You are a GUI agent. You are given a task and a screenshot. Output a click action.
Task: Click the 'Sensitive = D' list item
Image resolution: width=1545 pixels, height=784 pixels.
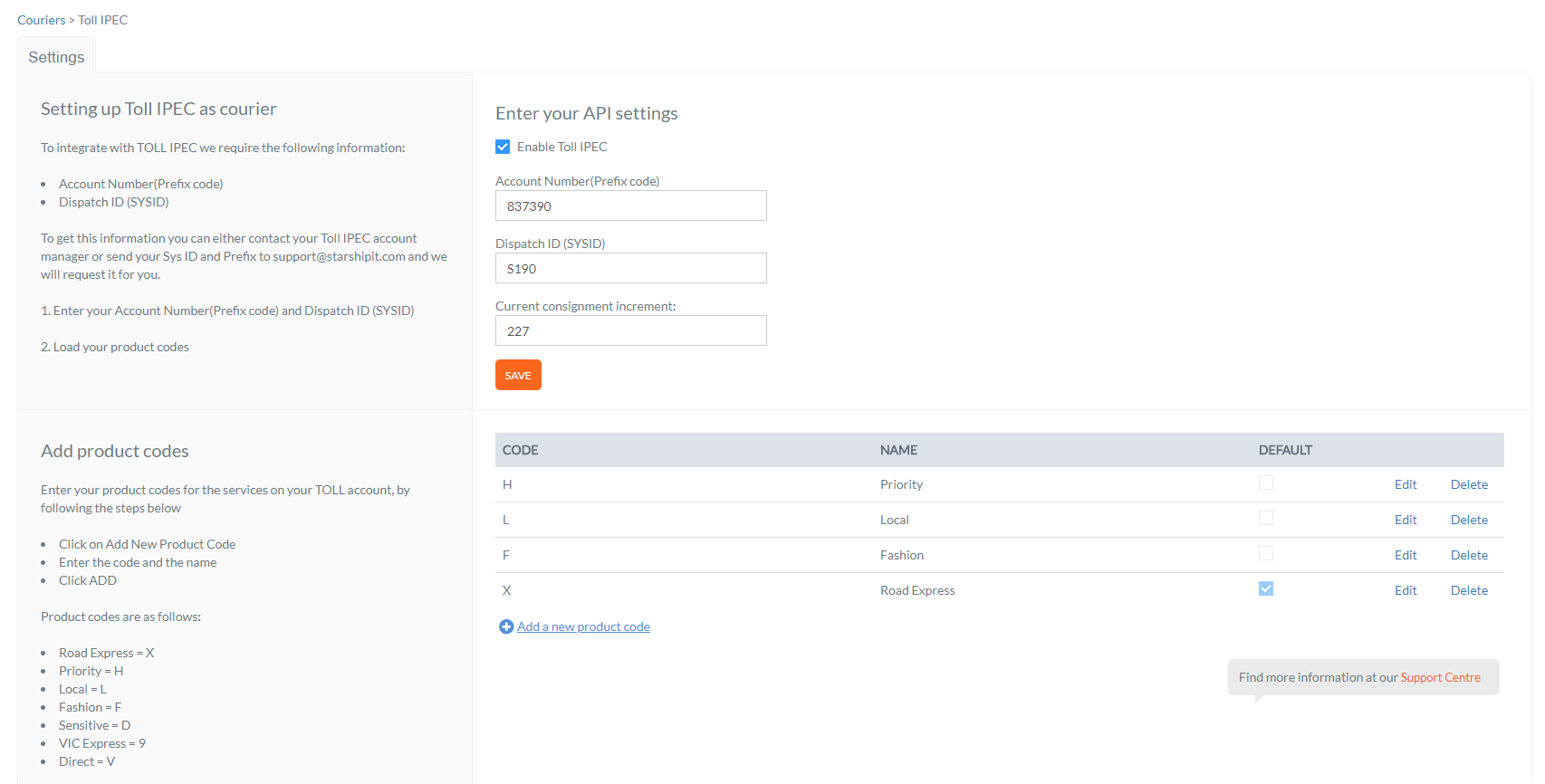point(94,725)
